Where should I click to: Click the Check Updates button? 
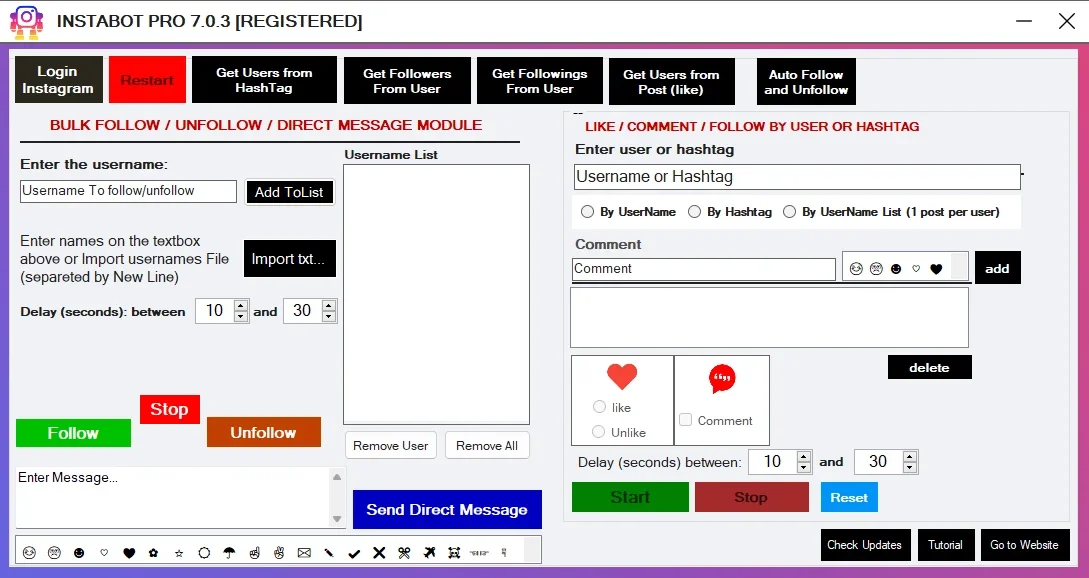864,545
